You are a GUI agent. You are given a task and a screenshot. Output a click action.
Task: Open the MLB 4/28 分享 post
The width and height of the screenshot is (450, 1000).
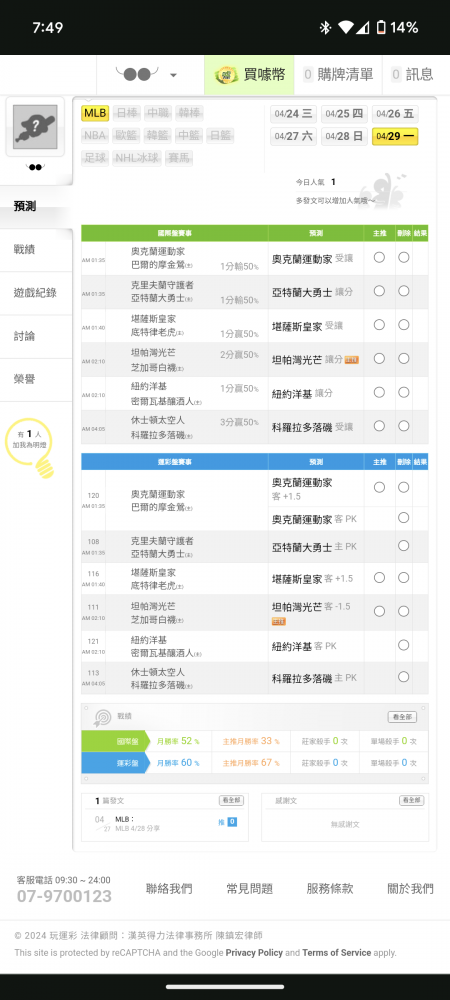(x=138, y=828)
